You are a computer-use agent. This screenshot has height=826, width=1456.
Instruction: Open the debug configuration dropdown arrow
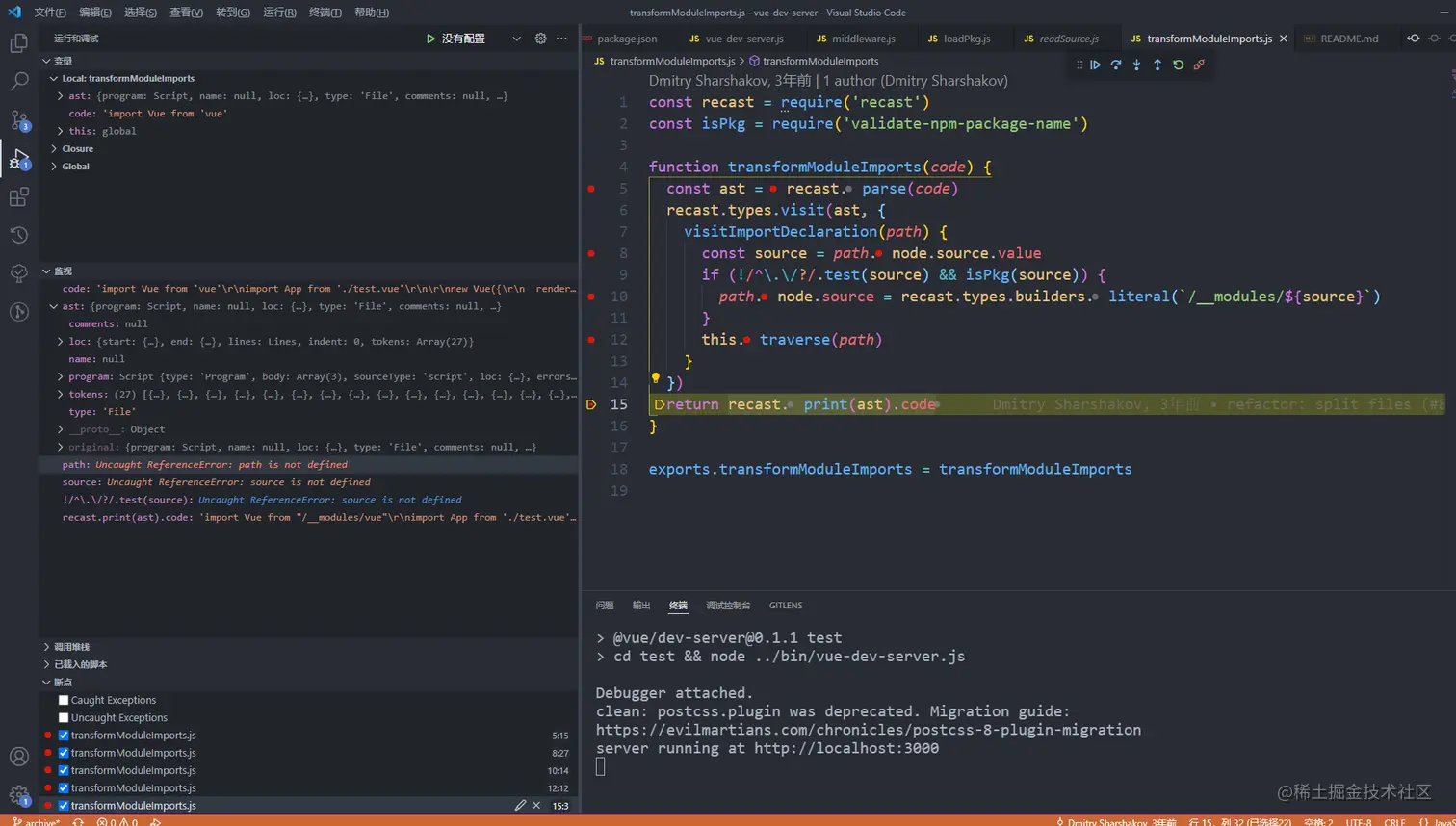click(516, 39)
